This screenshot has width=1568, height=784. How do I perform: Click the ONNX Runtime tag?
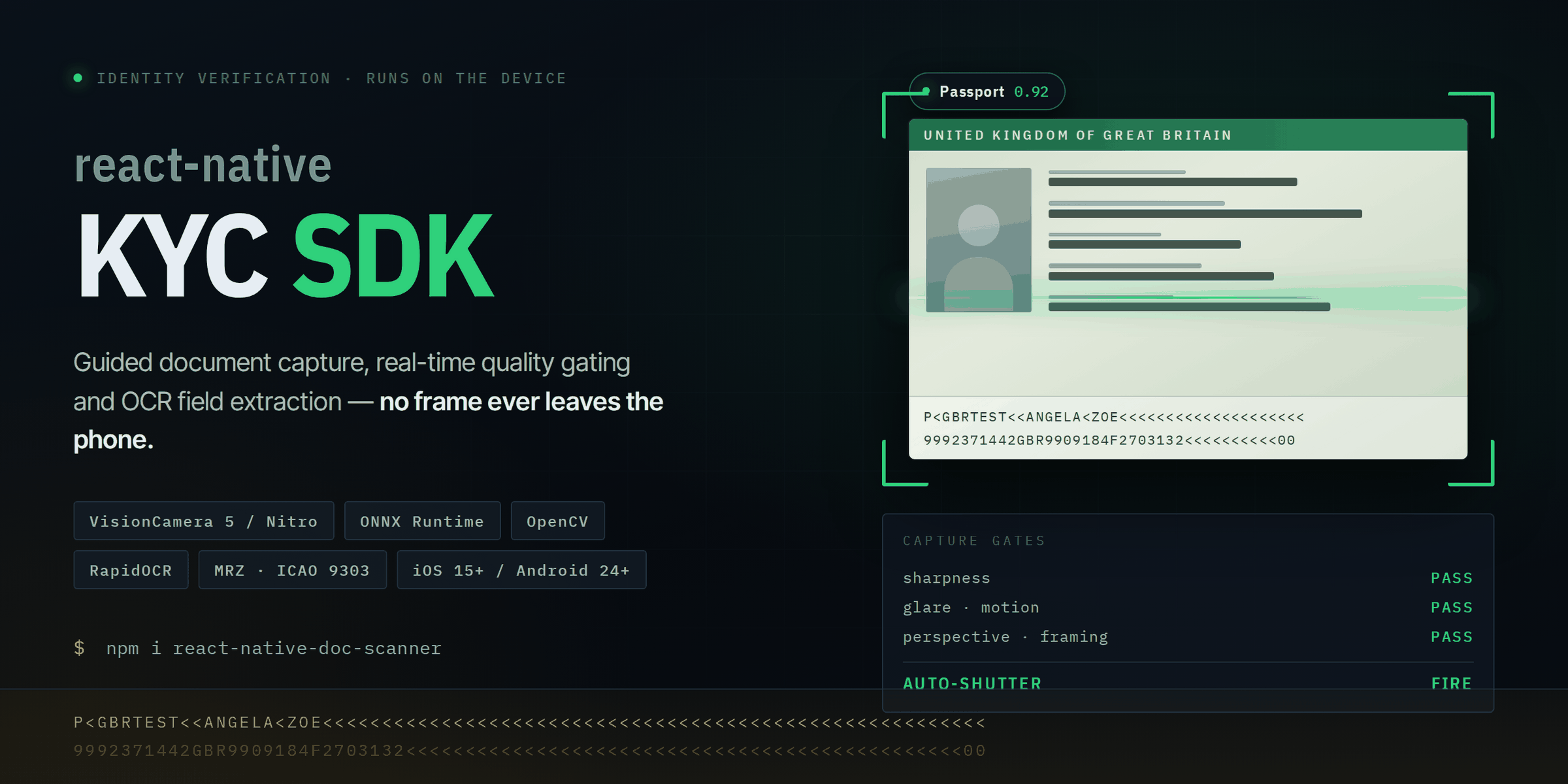422,521
